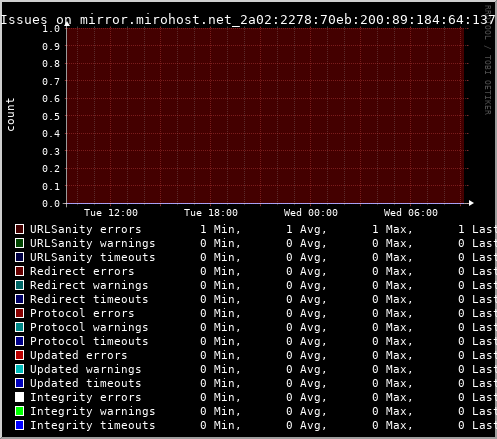
Task: Click the URLSanity errors color swatch
Action: point(20,229)
